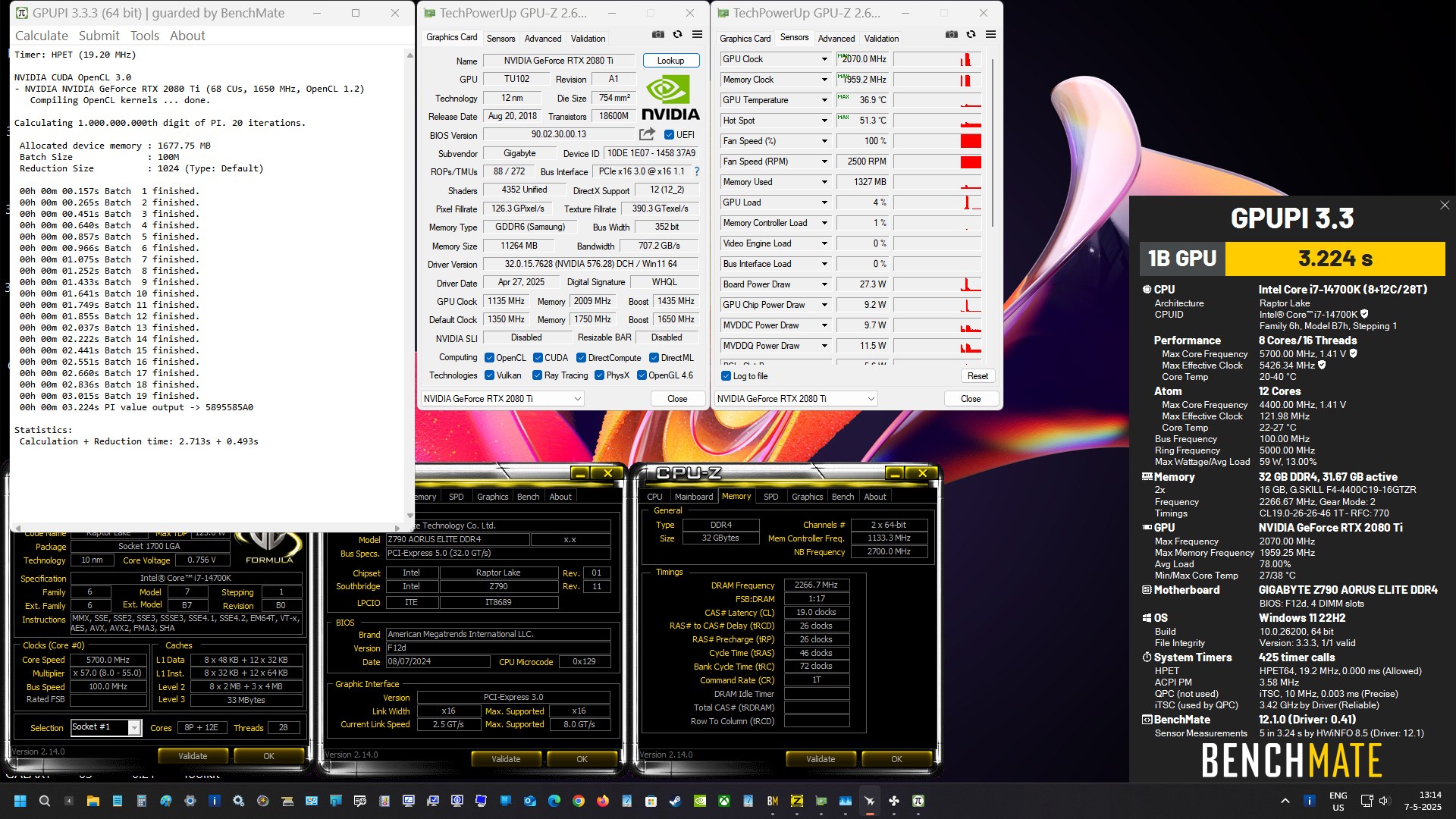The image size is (1456, 819).
Task: Click OK in CPU-Z Mainboard window
Action: (x=582, y=759)
